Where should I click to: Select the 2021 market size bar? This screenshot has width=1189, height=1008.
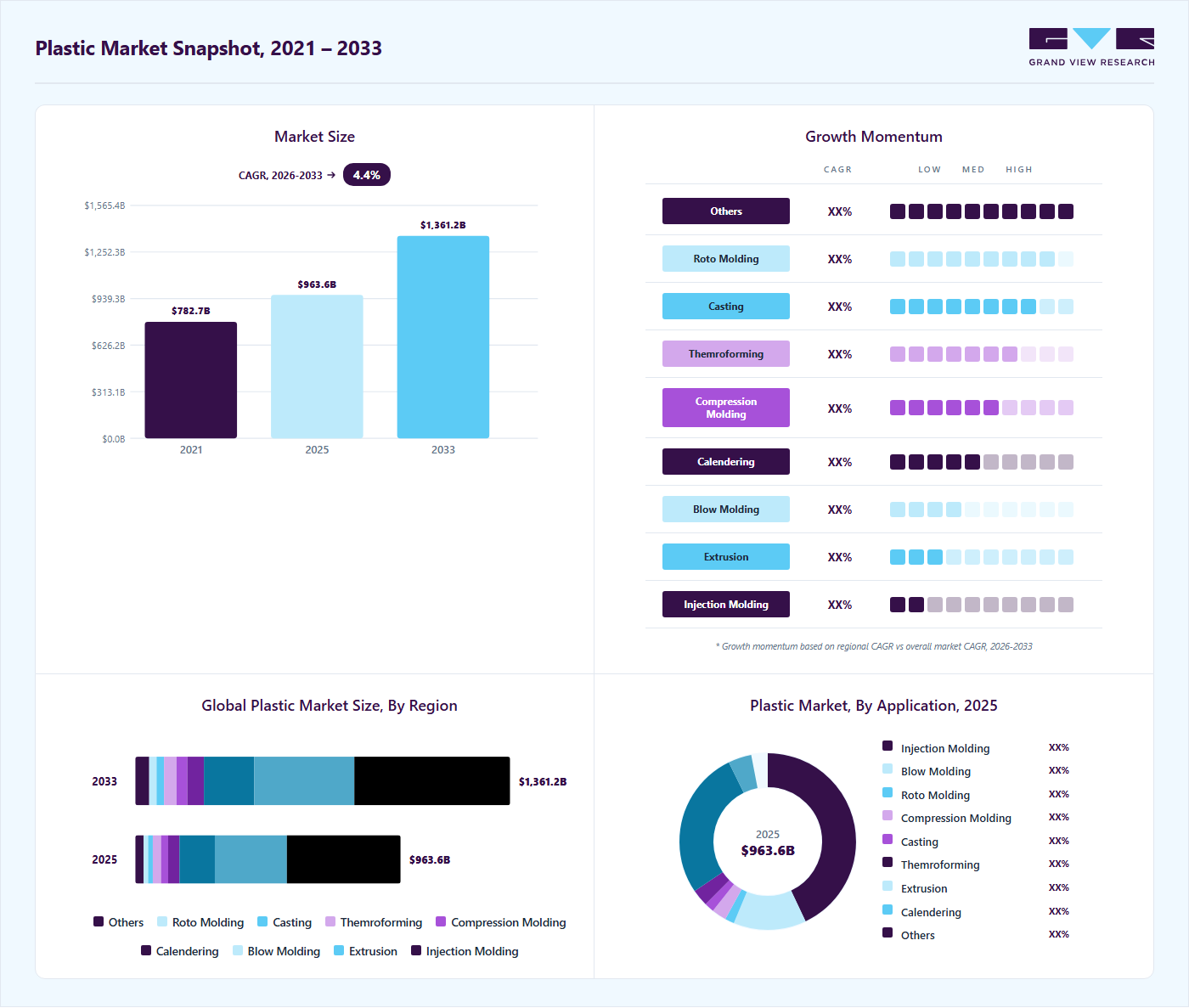[191, 380]
